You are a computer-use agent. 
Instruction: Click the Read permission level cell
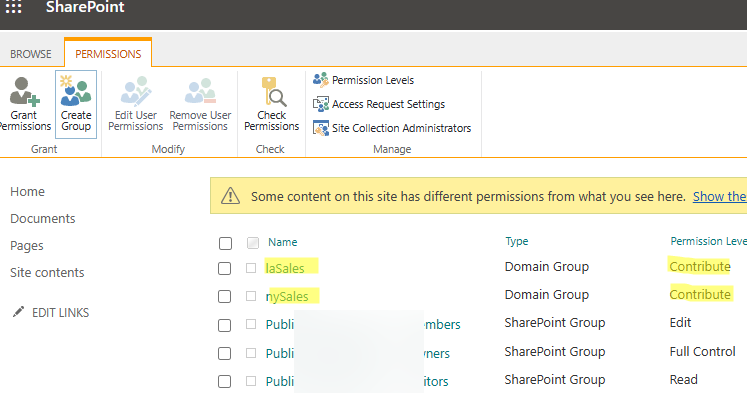[683, 380]
